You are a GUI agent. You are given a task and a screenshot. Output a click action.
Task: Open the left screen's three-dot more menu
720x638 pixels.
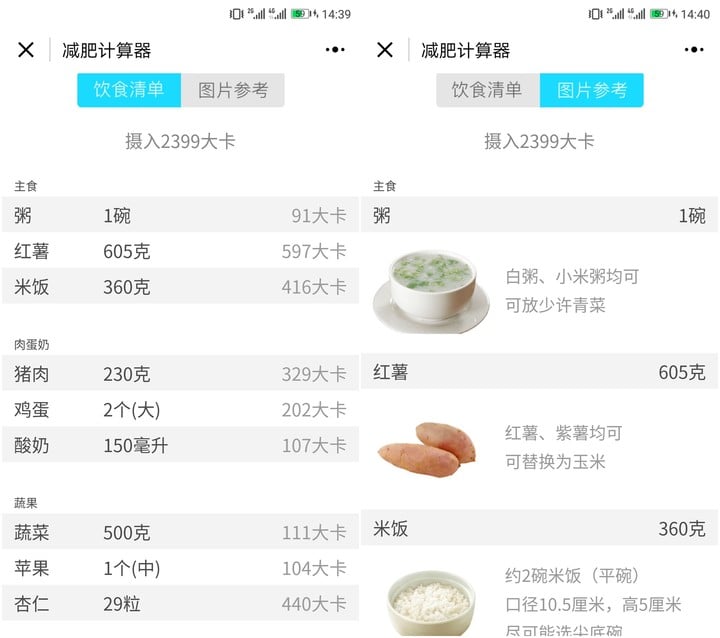(x=335, y=50)
